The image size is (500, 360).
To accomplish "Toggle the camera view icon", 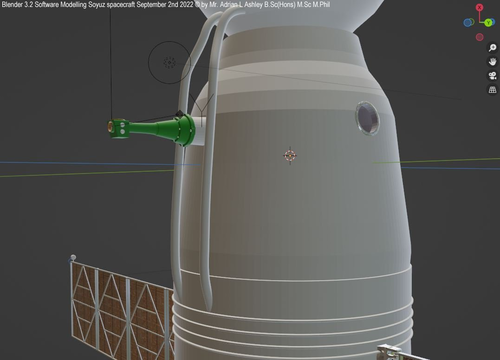I will (492, 76).
